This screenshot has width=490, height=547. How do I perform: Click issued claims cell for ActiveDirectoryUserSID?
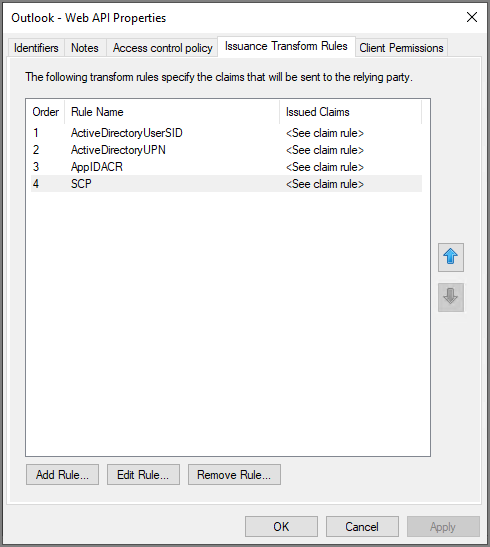[325, 133]
